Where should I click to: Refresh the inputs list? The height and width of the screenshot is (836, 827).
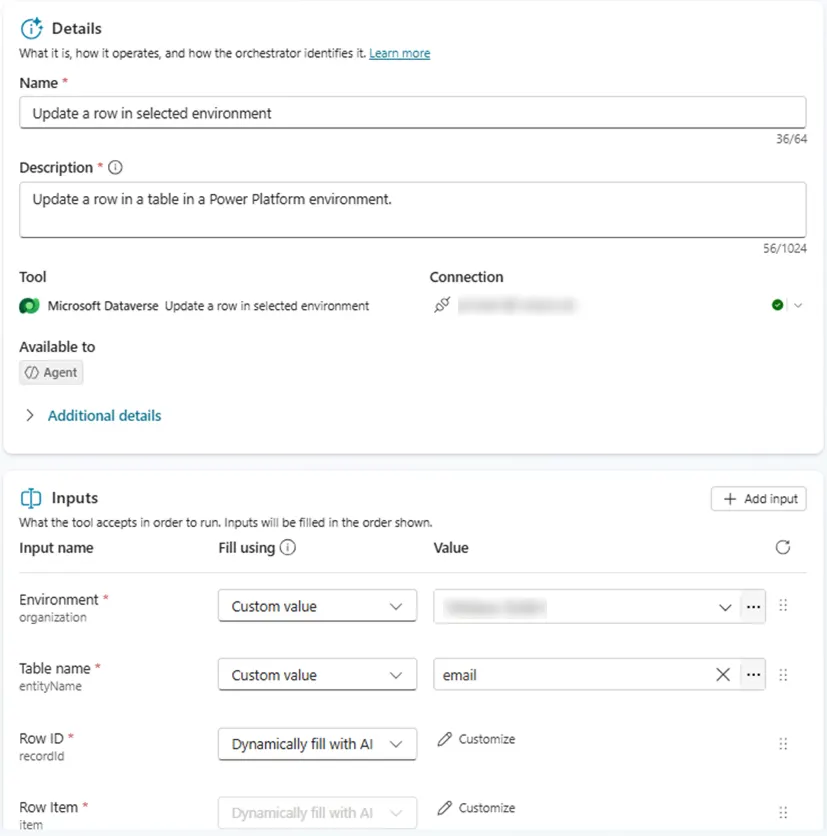coord(783,547)
